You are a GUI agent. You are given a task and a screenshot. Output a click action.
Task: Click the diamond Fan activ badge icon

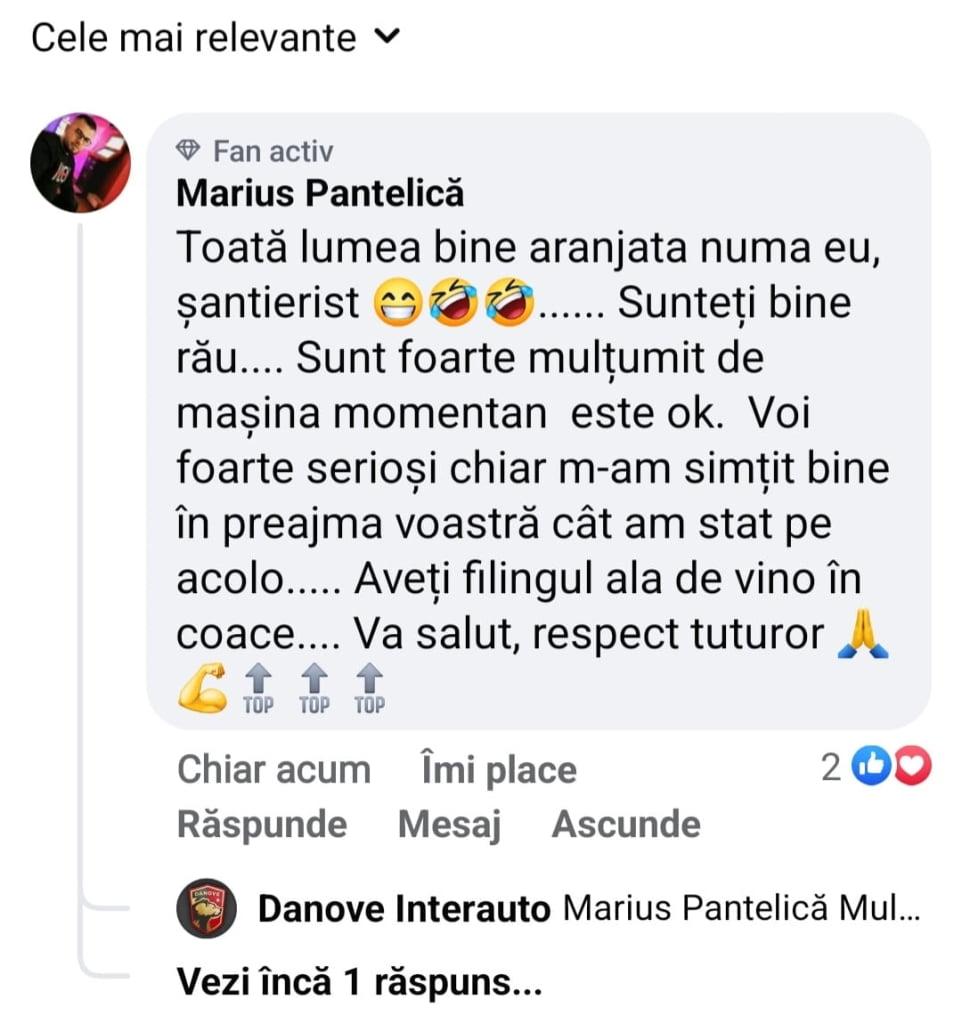click(x=188, y=152)
